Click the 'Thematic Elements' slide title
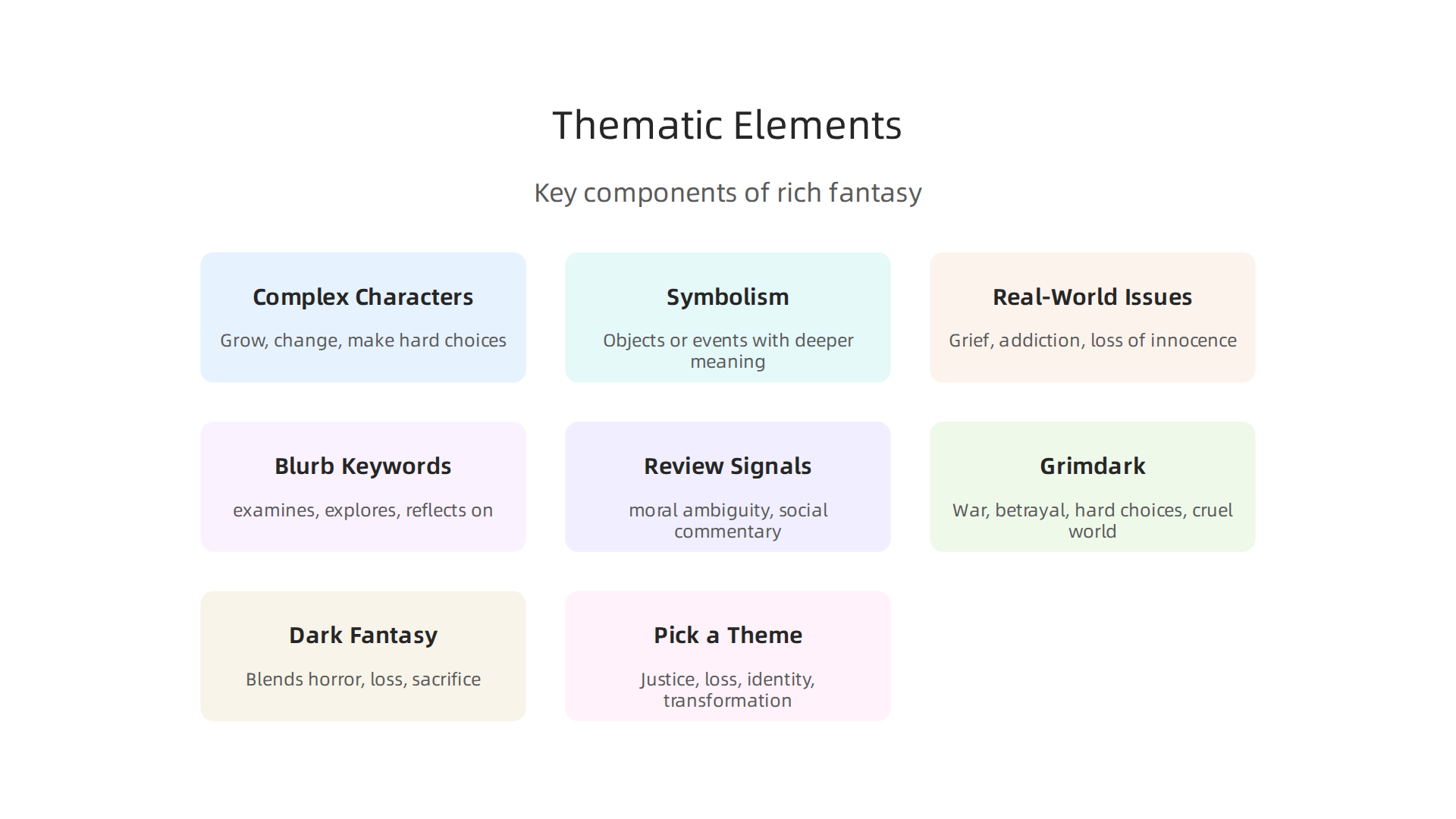This screenshot has height=819, width=1456. [x=727, y=125]
